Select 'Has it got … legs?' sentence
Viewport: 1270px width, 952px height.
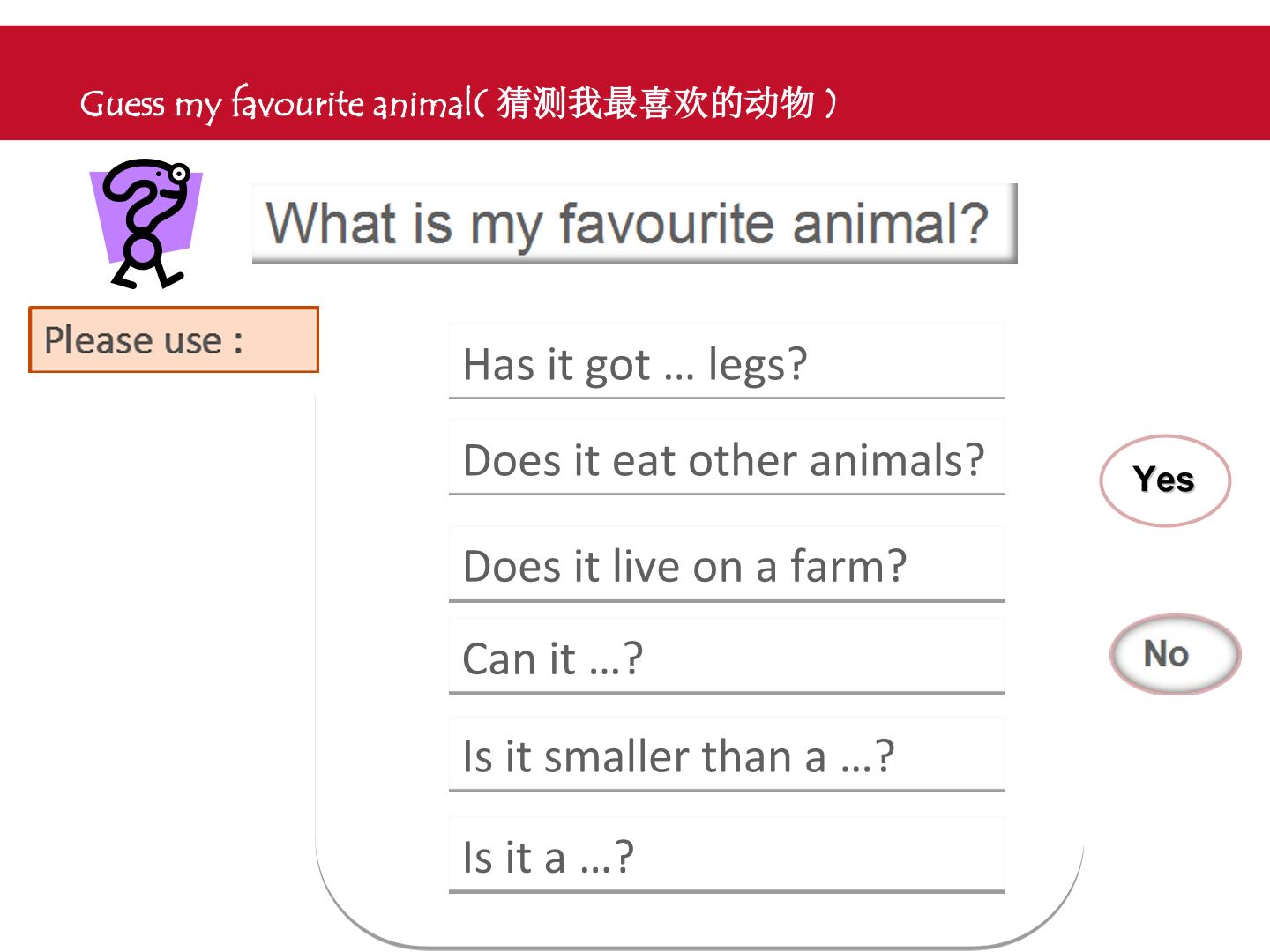(727, 361)
